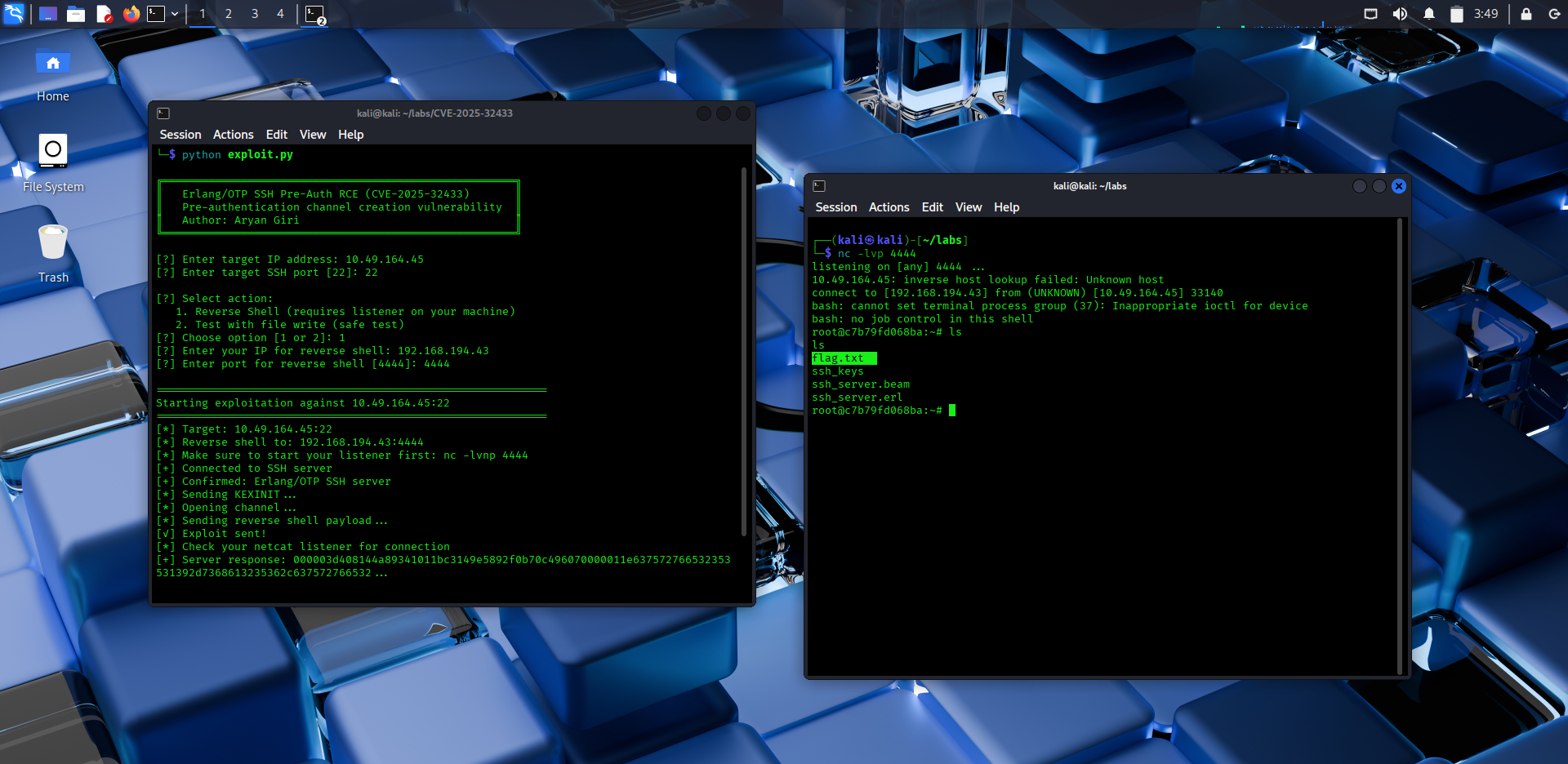Close the CVE-2025-32433 terminal window
This screenshot has width=1568, height=764.
point(743,113)
